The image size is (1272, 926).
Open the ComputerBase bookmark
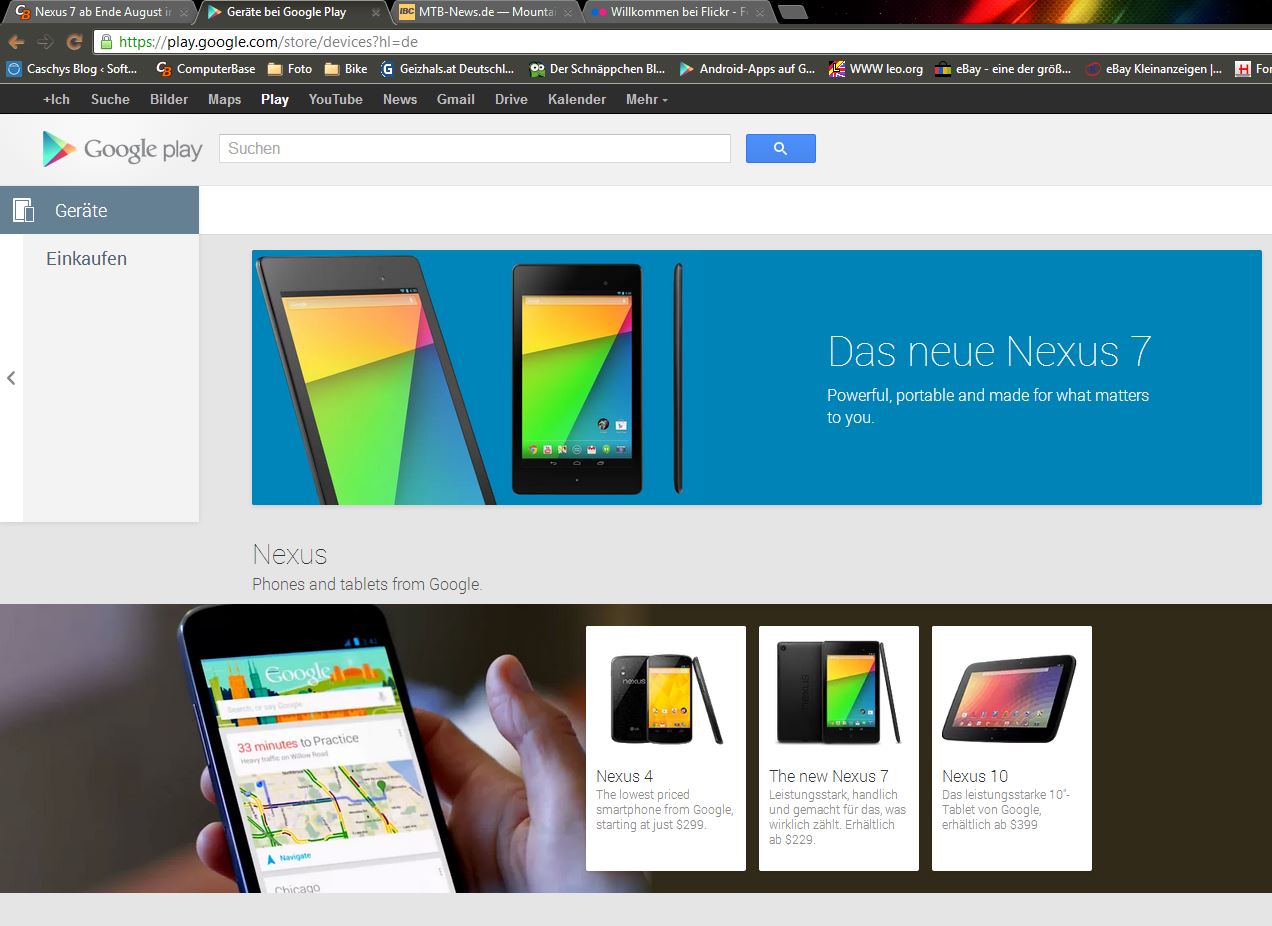pyautogui.click(x=204, y=69)
